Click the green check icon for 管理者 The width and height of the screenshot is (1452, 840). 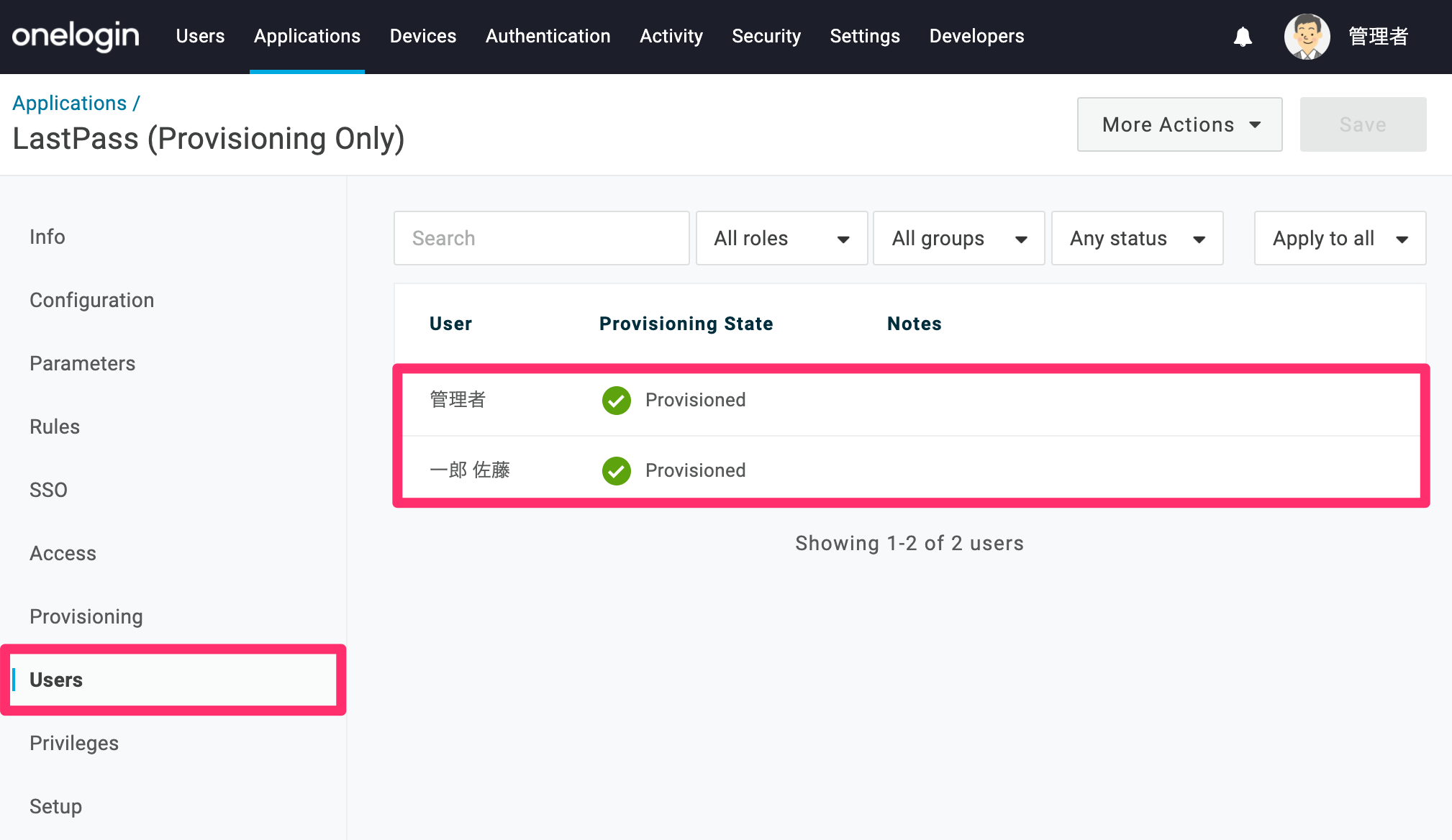(617, 401)
